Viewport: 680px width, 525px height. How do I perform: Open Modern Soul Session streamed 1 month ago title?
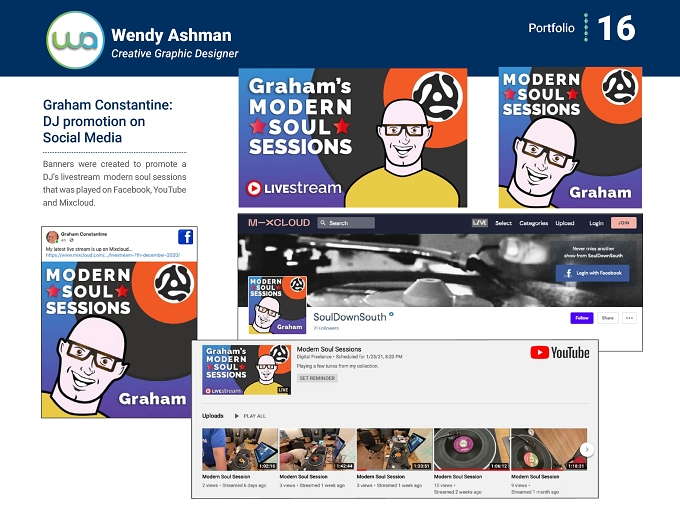tap(535, 476)
